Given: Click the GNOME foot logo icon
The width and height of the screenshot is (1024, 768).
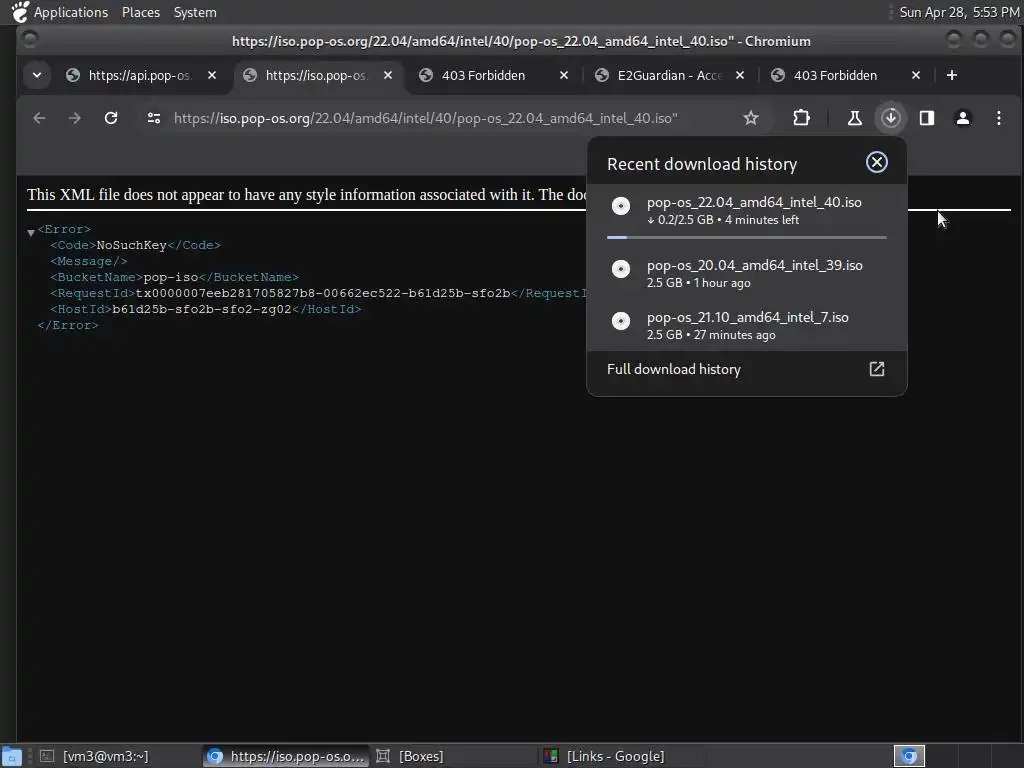Looking at the screenshot, I should point(20,12).
